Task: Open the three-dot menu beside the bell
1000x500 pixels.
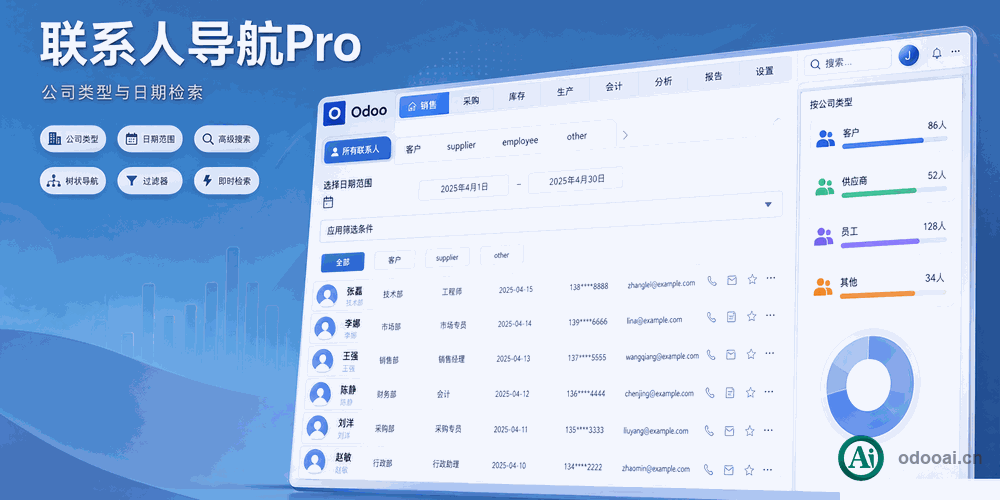Action: (x=955, y=51)
